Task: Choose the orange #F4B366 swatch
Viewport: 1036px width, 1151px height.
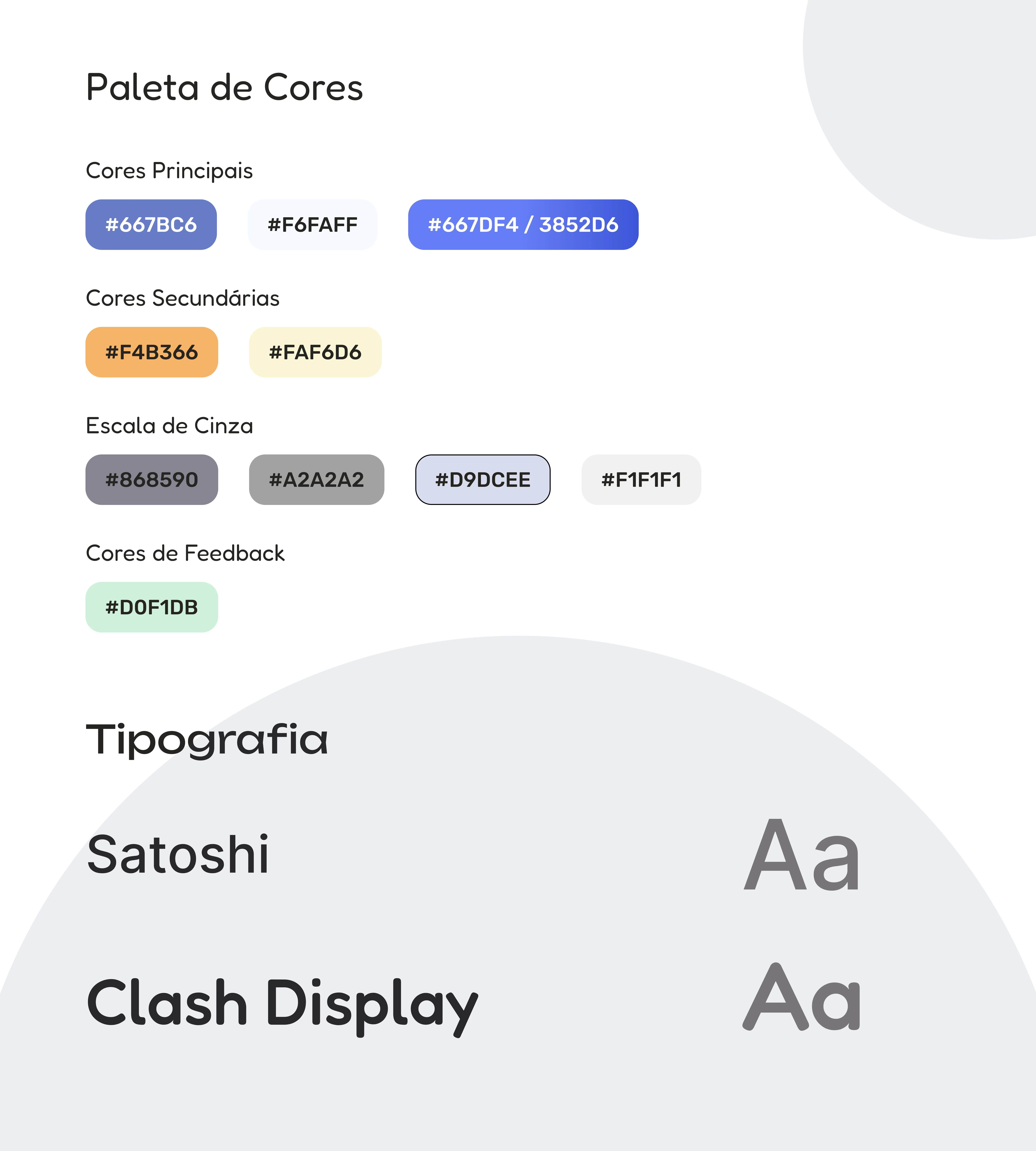Action: pos(151,352)
